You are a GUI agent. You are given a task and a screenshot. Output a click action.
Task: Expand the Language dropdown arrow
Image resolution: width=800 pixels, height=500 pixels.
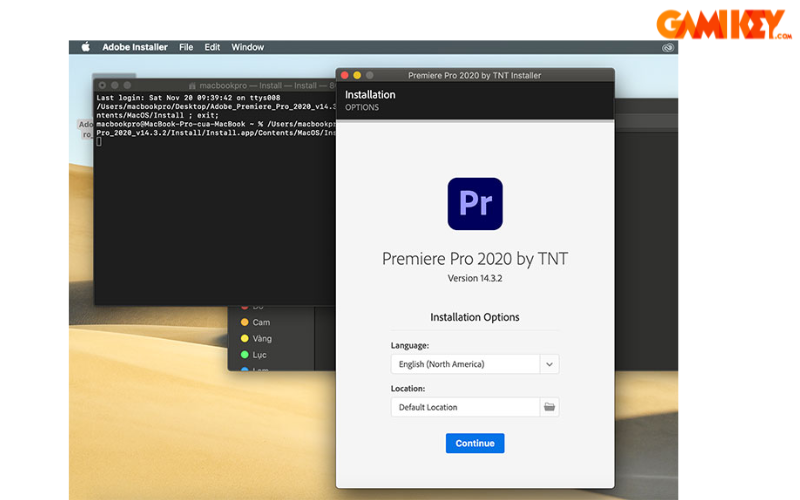[x=549, y=364]
